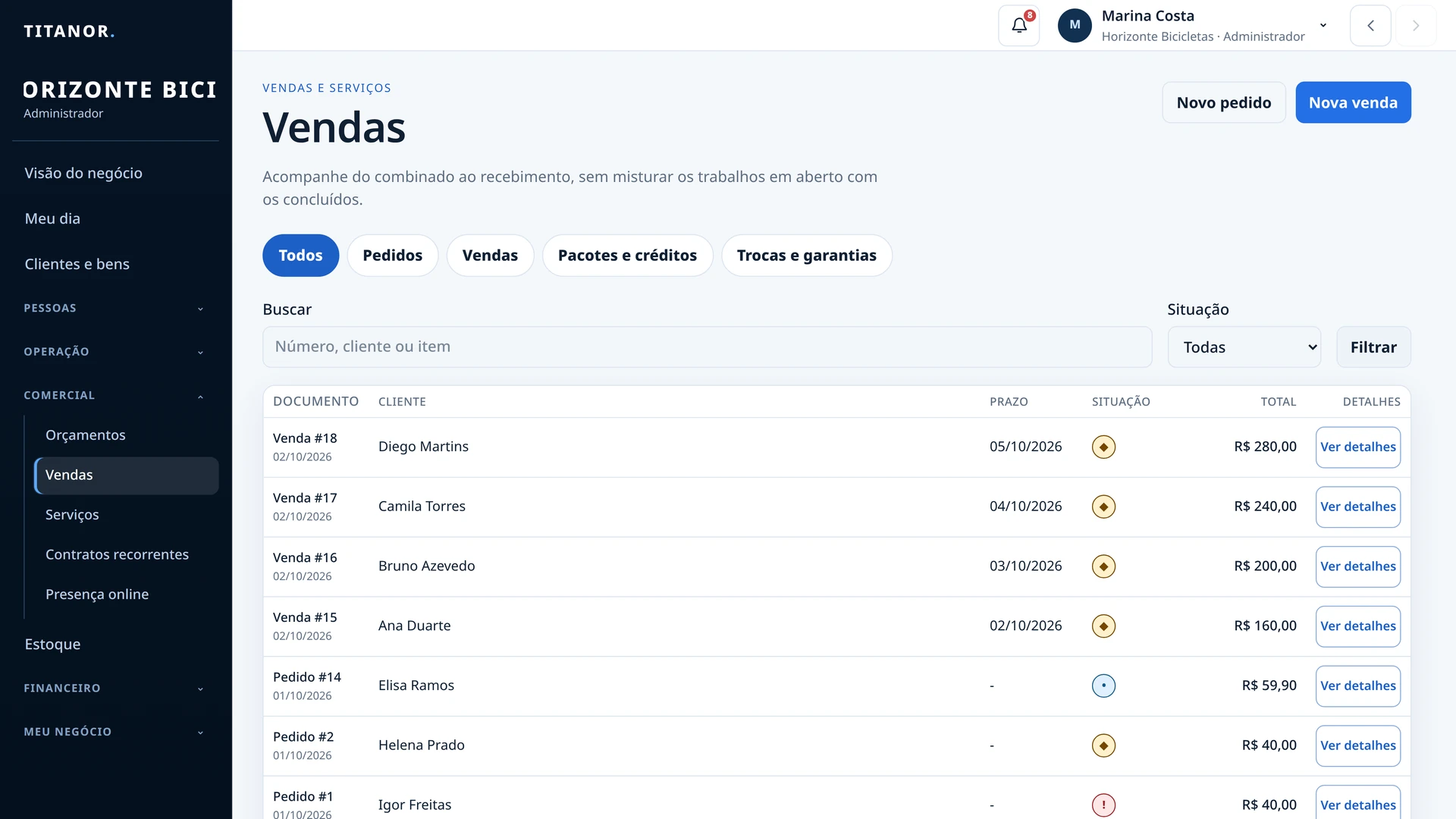
Task: Click status icon for Pedido #14
Action: (x=1103, y=686)
